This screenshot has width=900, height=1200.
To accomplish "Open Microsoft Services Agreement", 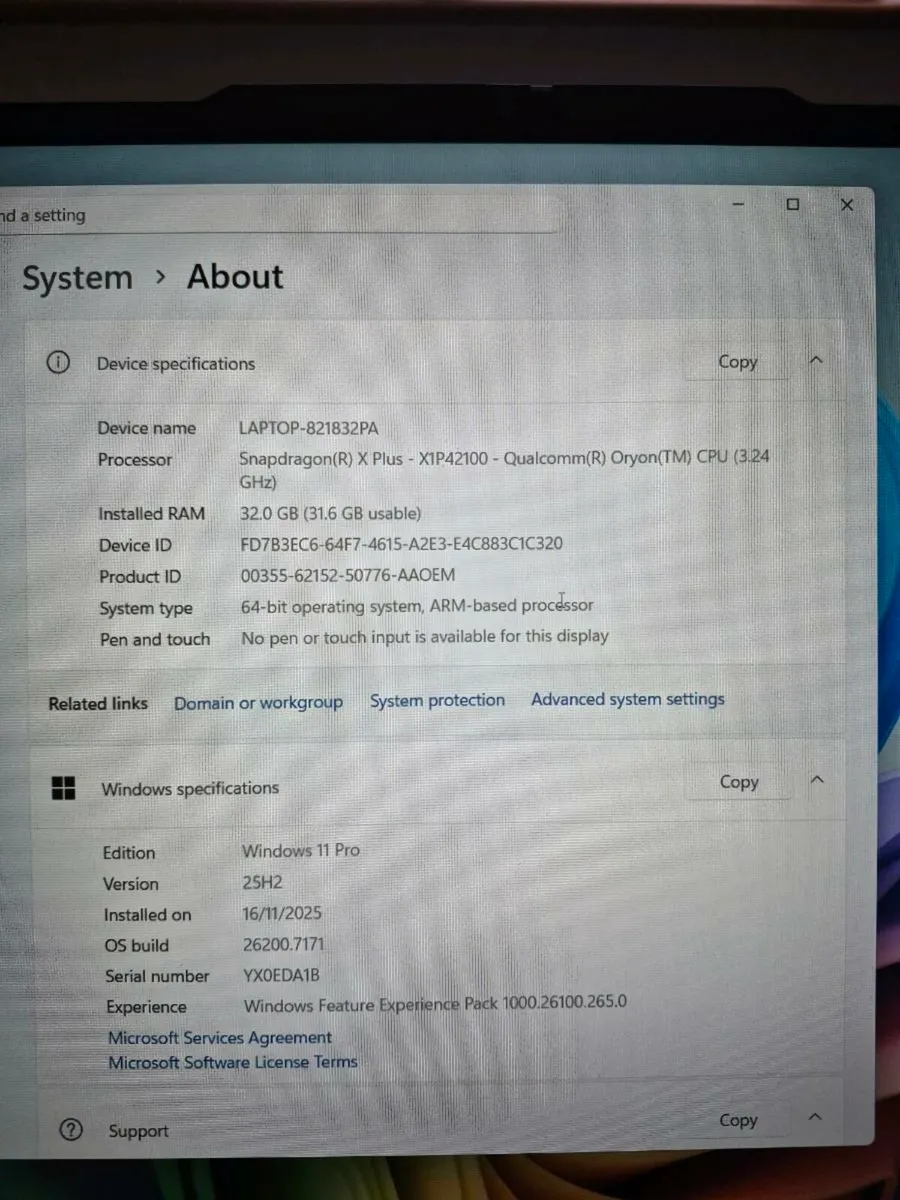I will (x=219, y=1038).
